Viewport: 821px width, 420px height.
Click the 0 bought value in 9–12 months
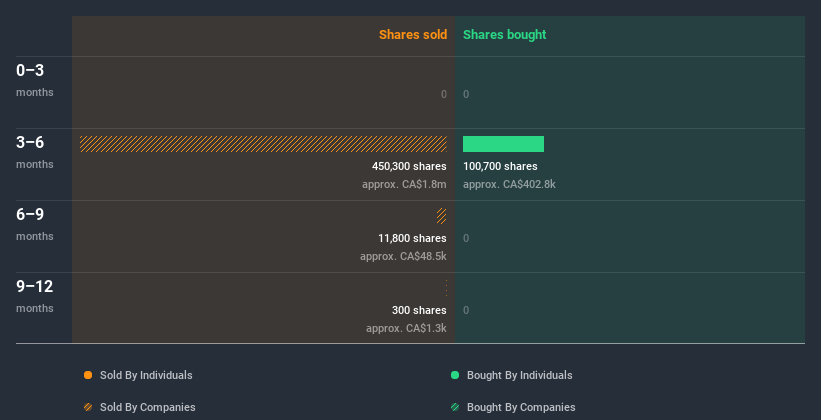[x=466, y=310]
